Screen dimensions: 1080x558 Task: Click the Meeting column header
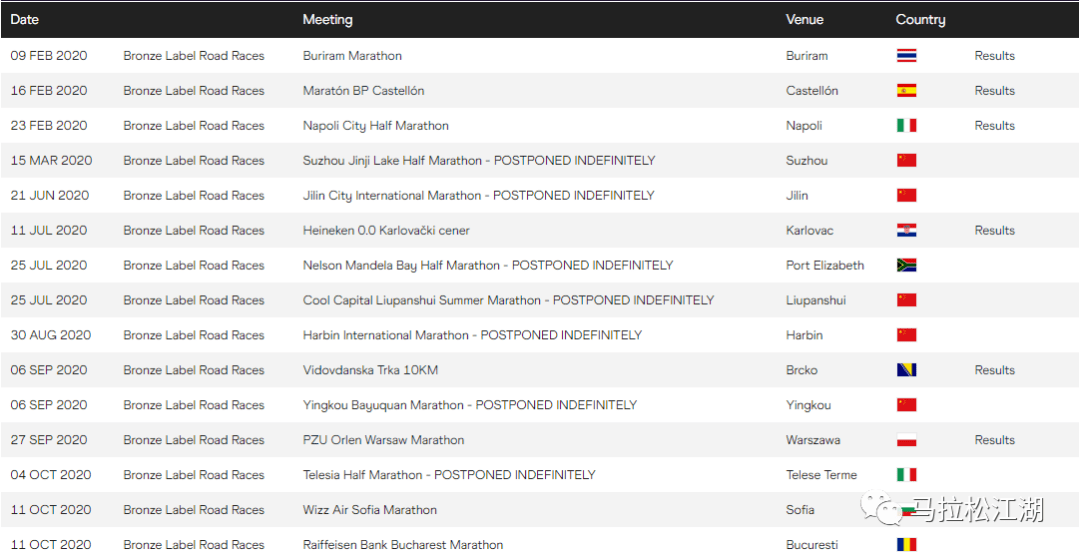point(328,20)
